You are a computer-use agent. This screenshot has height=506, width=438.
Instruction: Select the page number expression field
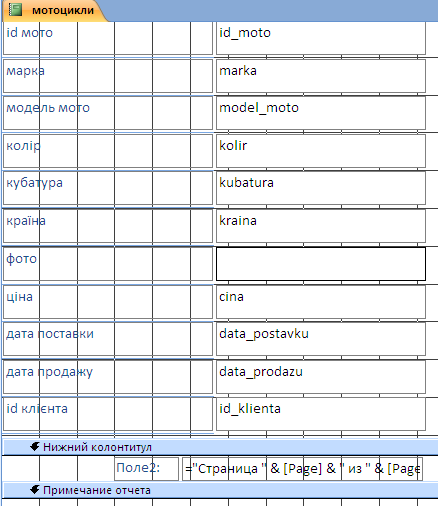click(x=302, y=469)
